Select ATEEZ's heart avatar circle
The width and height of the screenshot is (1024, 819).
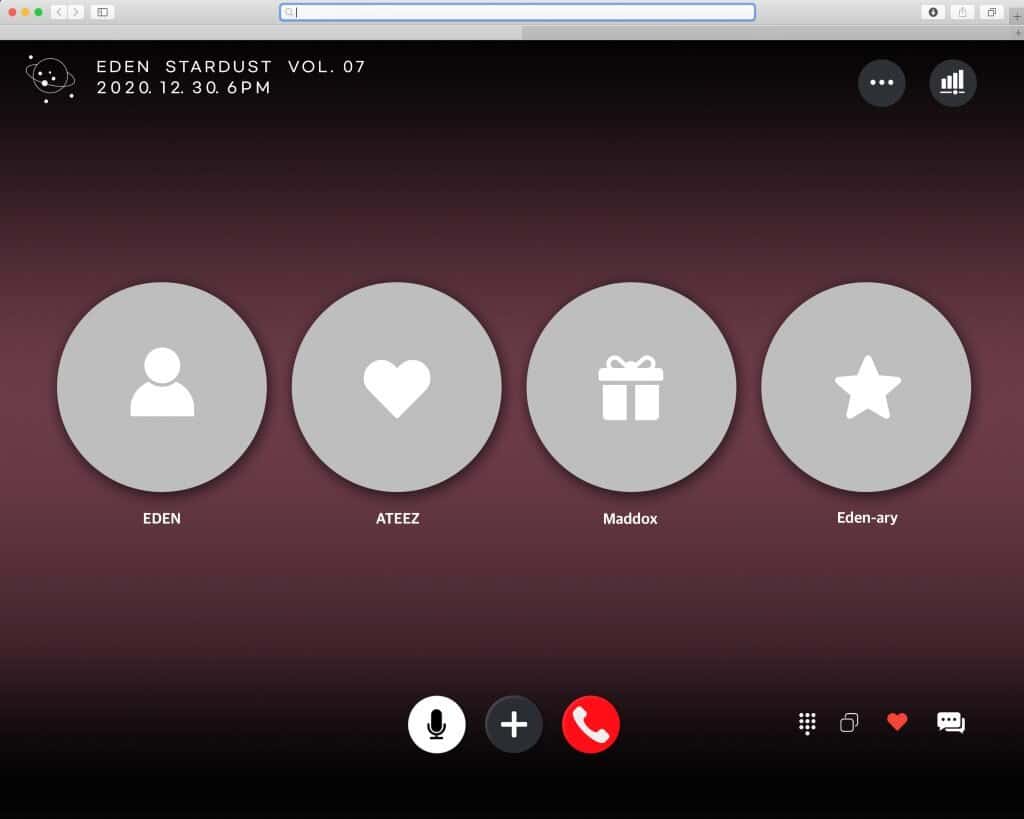(x=397, y=387)
